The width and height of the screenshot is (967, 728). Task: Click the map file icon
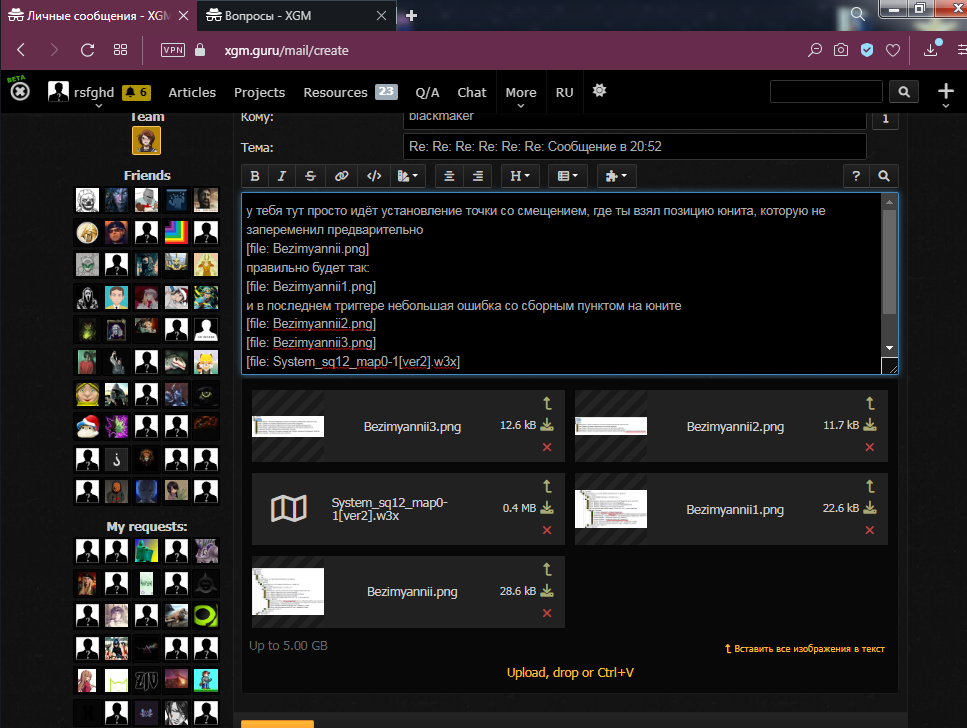tap(289, 509)
